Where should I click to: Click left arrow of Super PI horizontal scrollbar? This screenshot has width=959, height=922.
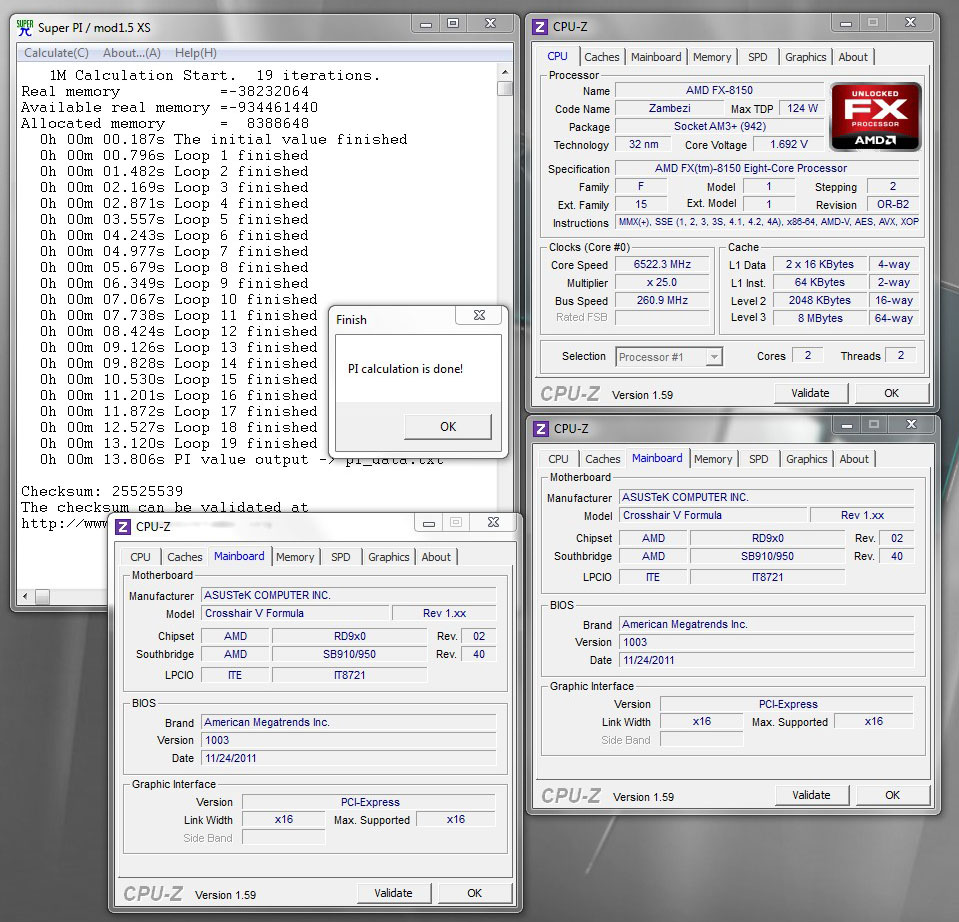[25, 596]
